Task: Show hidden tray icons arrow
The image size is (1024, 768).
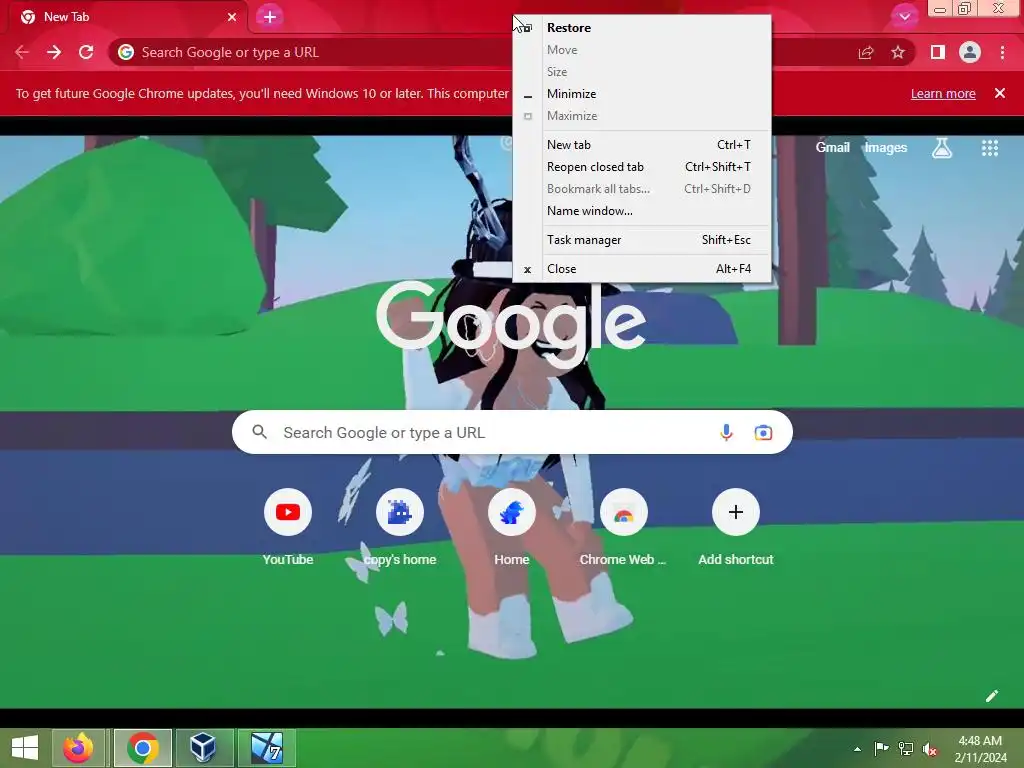Action: (x=857, y=749)
